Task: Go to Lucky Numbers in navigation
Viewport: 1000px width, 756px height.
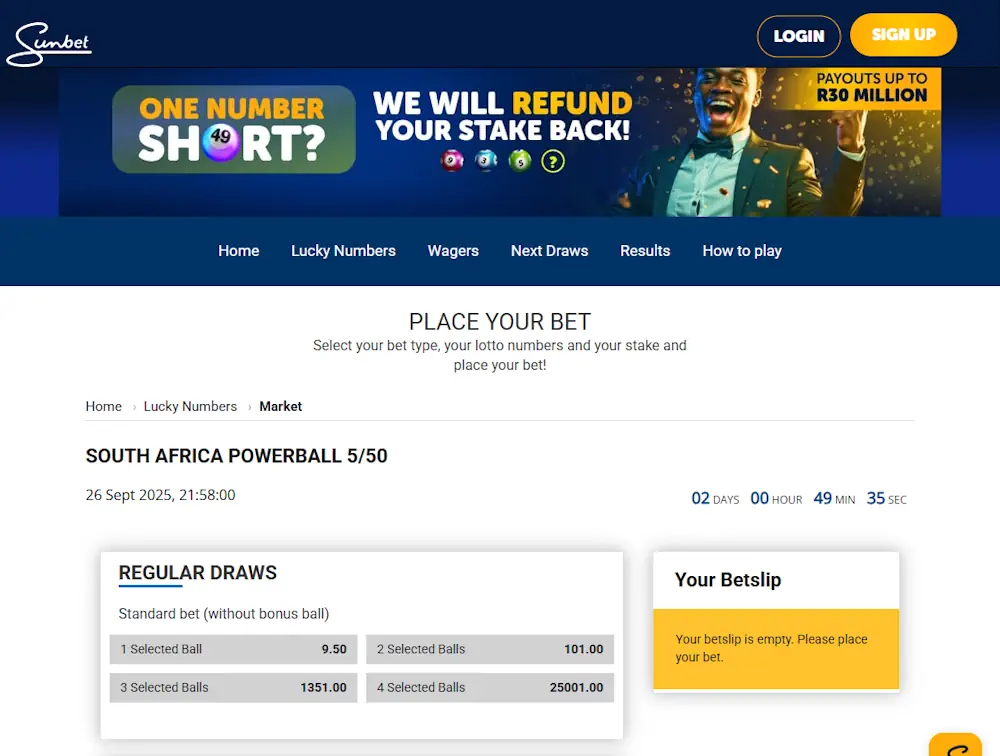Action: pyautogui.click(x=343, y=251)
